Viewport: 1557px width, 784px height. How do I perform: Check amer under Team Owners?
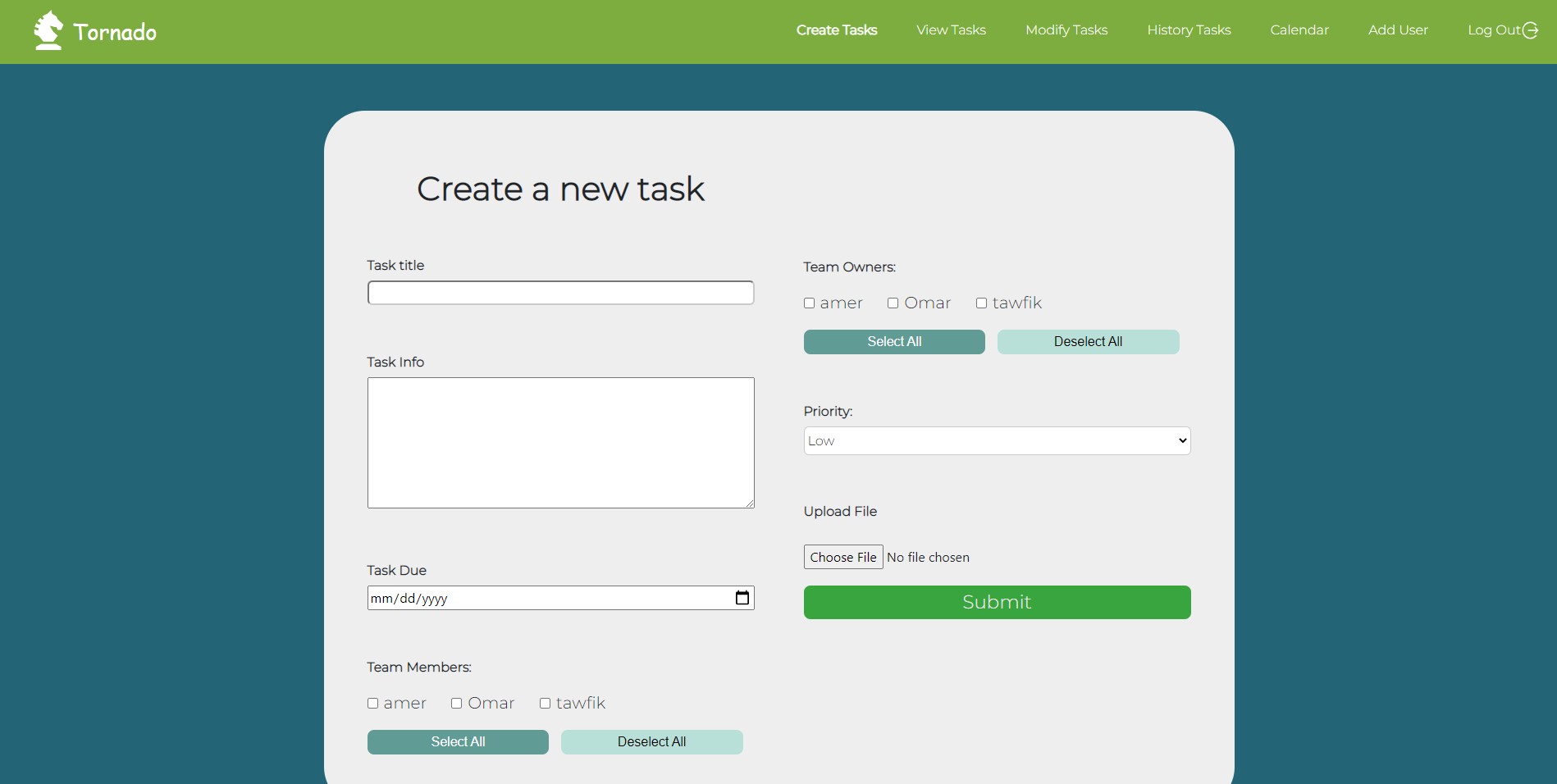[809, 303]
